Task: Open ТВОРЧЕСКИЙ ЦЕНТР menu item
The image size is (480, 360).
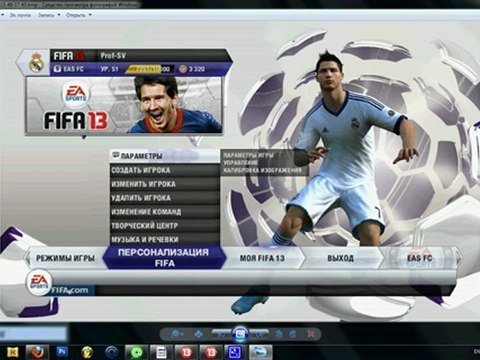Action: click(x=165, y=226)
